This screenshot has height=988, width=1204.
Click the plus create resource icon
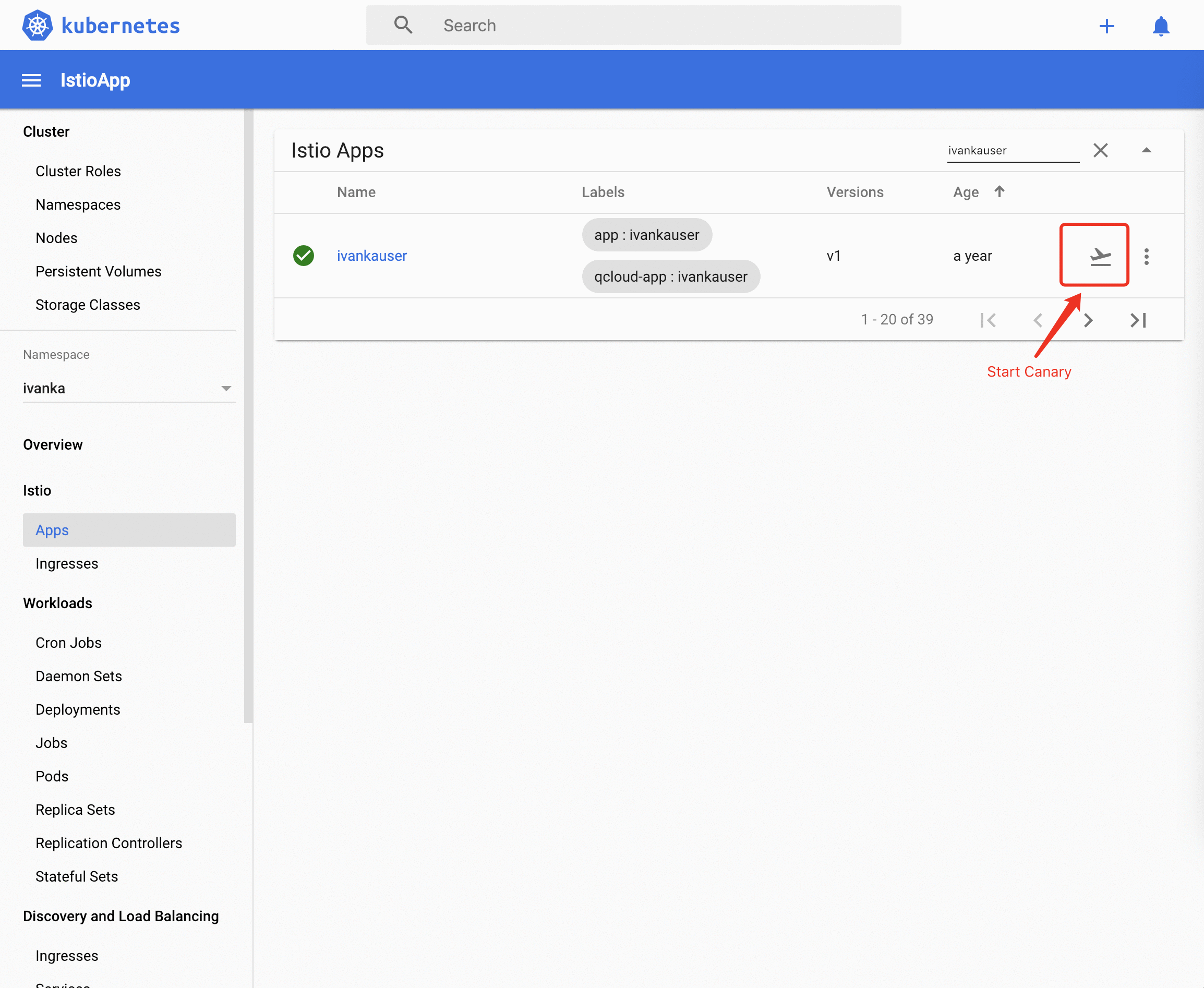(1106, 26)
